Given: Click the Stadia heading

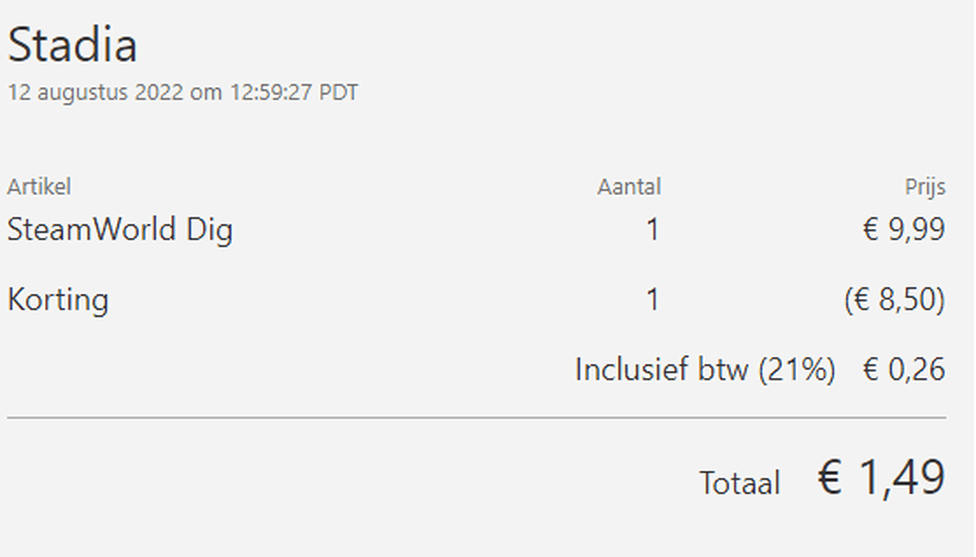Looking at the screenshot, I should (72, 45).
